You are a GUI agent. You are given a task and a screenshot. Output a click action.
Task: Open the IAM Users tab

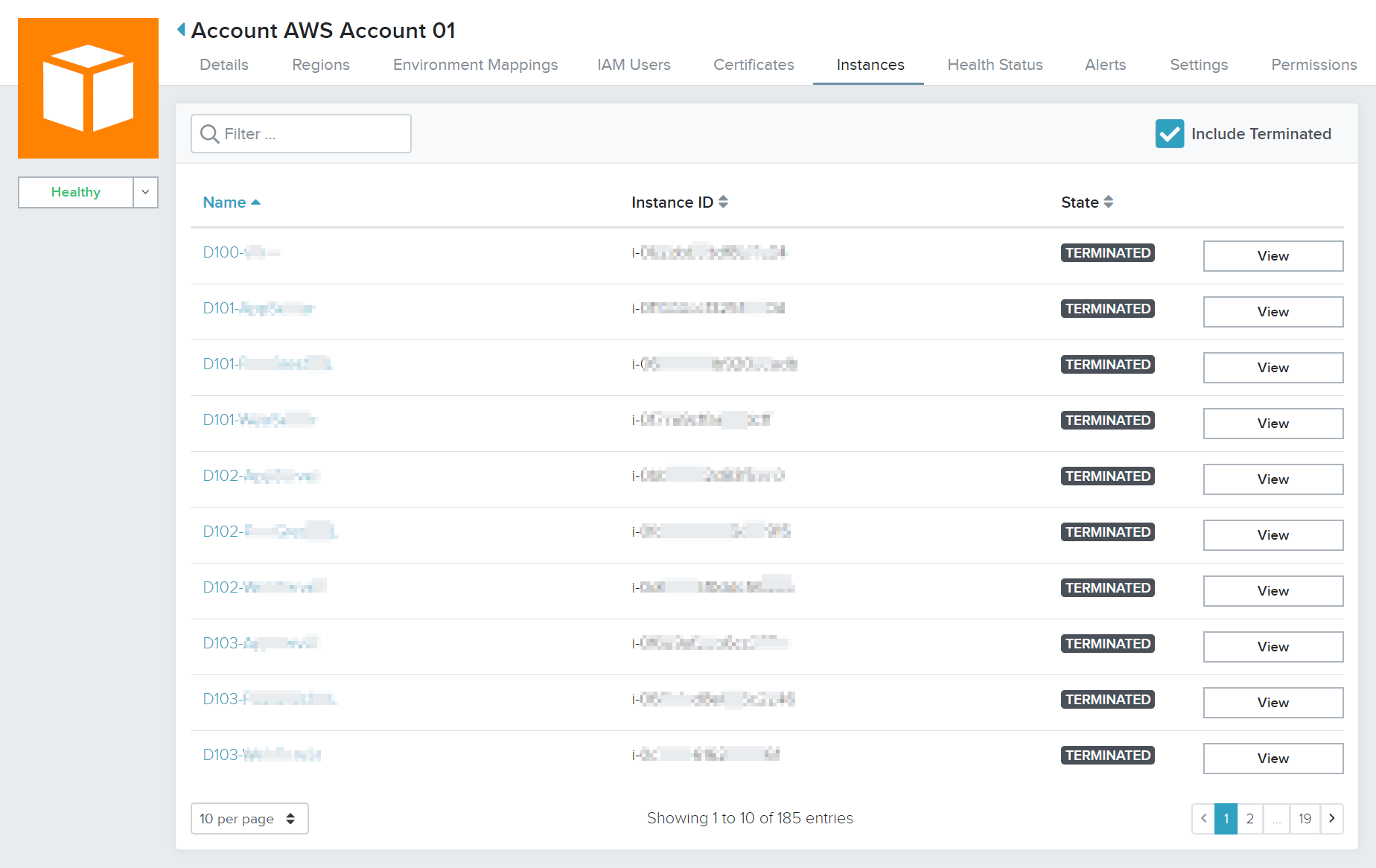(634, 65)
